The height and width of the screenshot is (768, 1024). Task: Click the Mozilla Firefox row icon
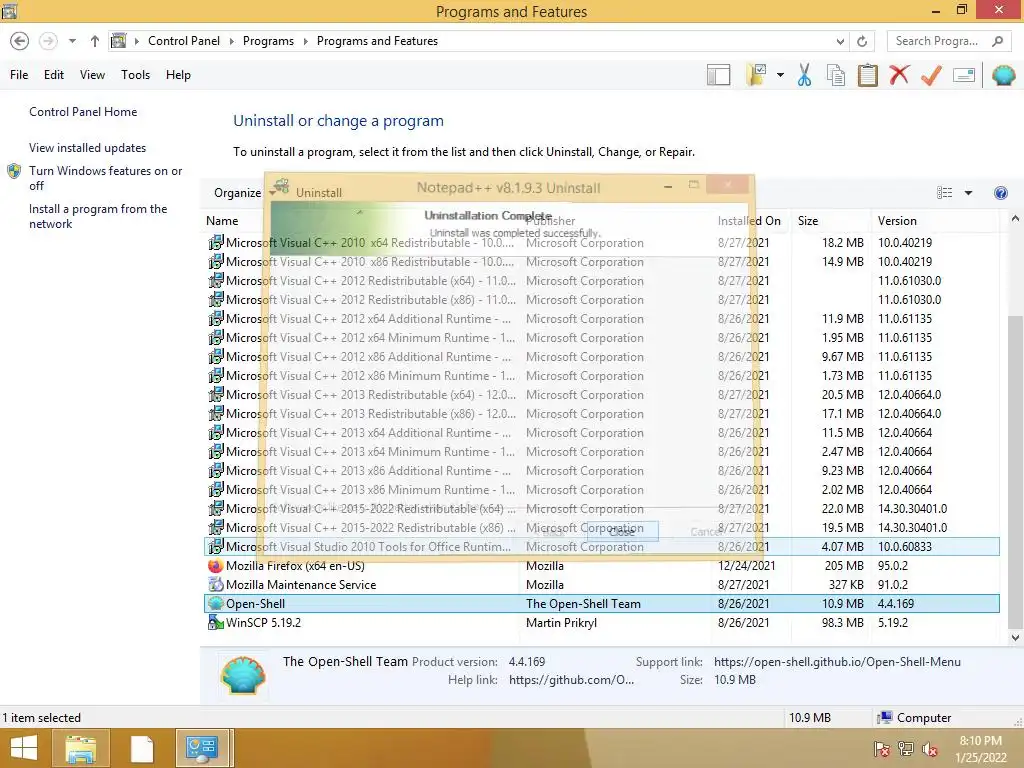[216, 566]
